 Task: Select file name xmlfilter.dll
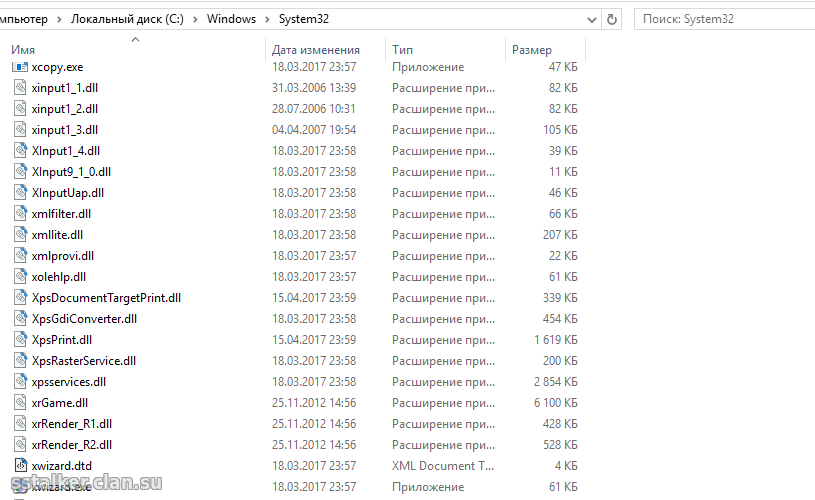61,214
